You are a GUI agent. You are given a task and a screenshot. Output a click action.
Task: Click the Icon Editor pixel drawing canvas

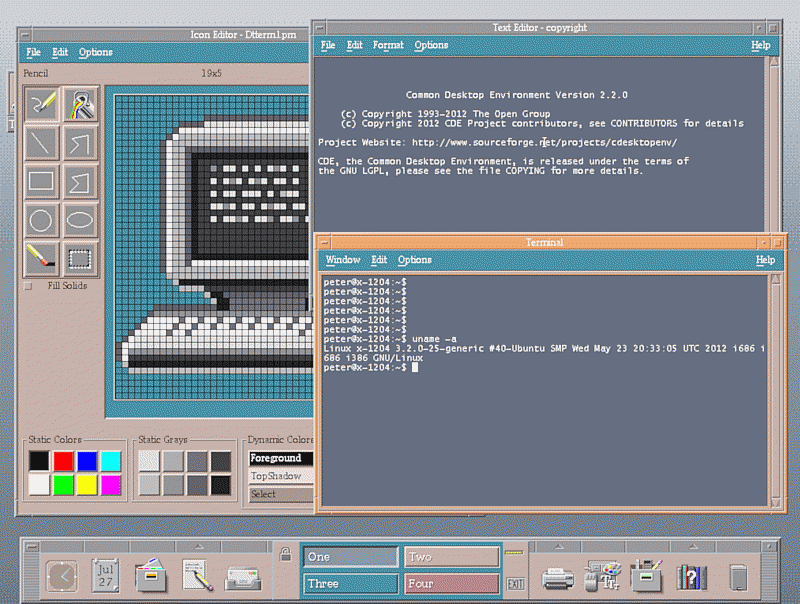click(x=212, y=246)
